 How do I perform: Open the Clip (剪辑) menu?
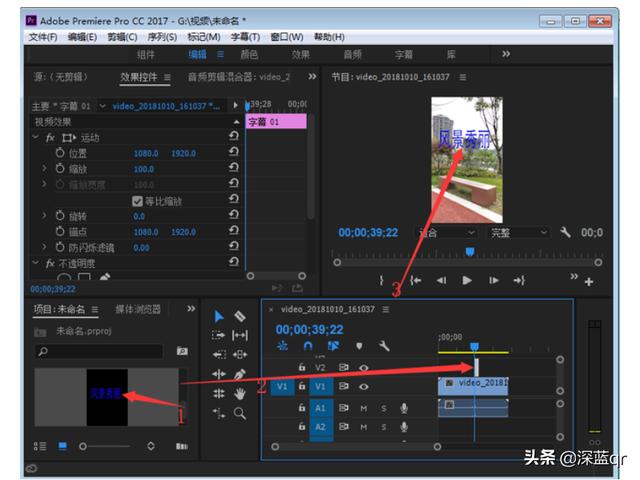[x=122, y=37]
